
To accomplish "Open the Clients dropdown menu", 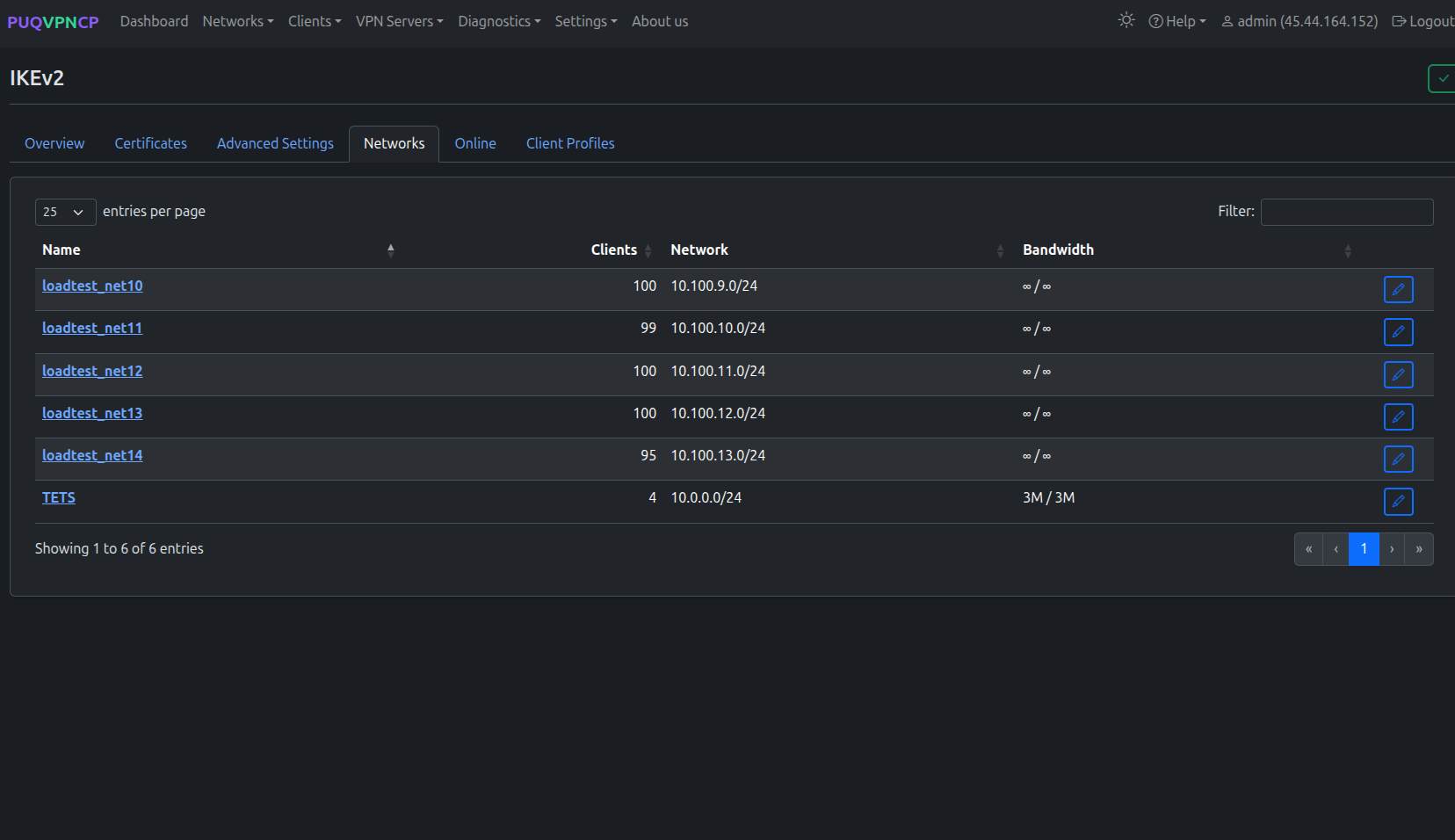I will (x=315, y=21).
